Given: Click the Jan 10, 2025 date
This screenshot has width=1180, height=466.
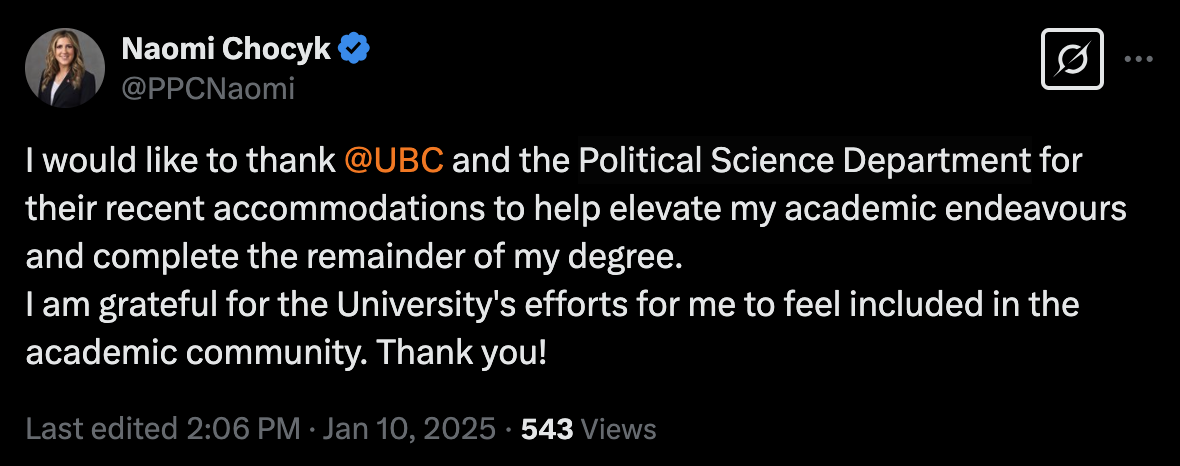Looking at the screenshot, I should [x=409, y=429].
